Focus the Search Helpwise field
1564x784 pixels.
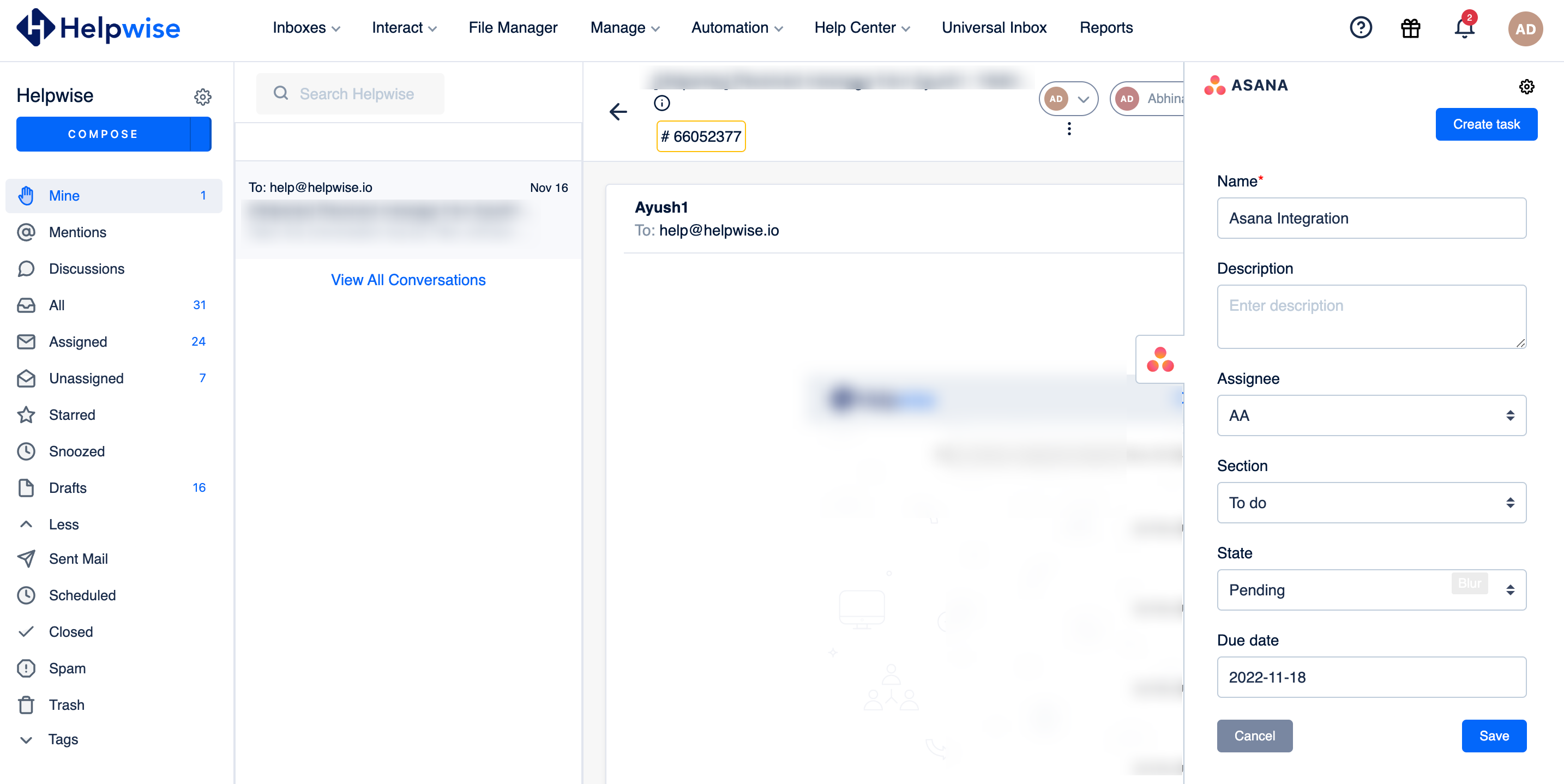(x=350, y=93)
